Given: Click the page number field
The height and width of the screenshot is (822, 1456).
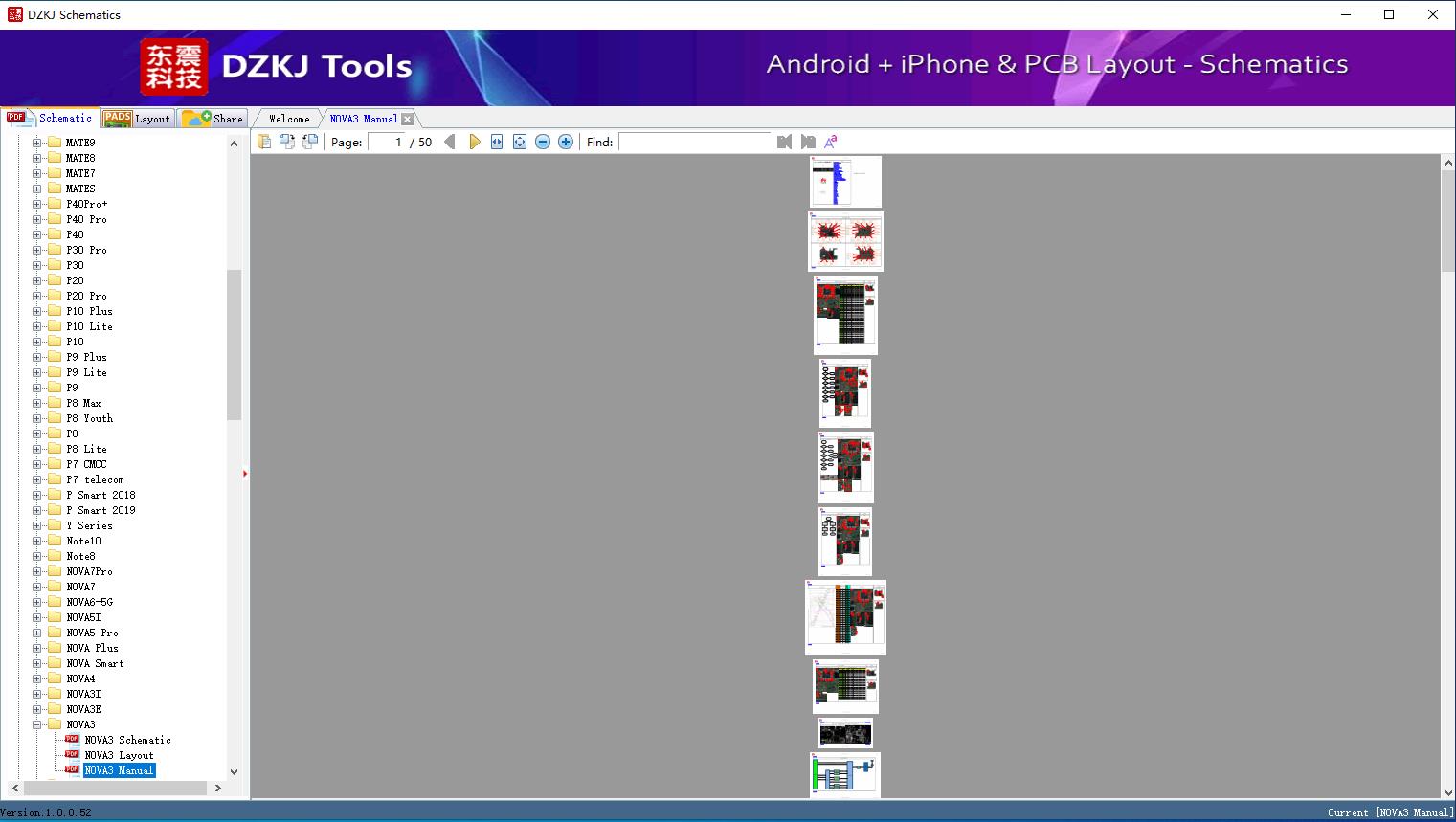Looking at the screenshot, I should (387, 142).
